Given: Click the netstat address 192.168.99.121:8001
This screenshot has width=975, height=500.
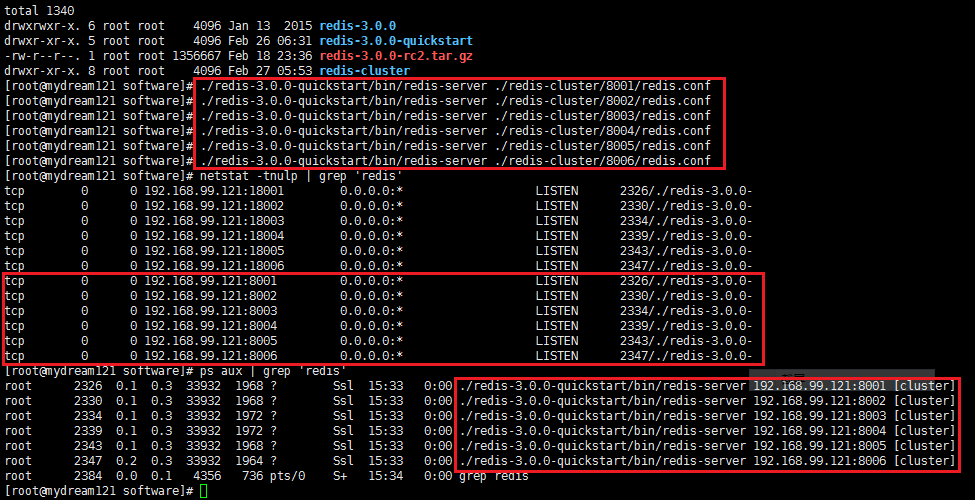Looking at the screenshot, I should (211, 281).
